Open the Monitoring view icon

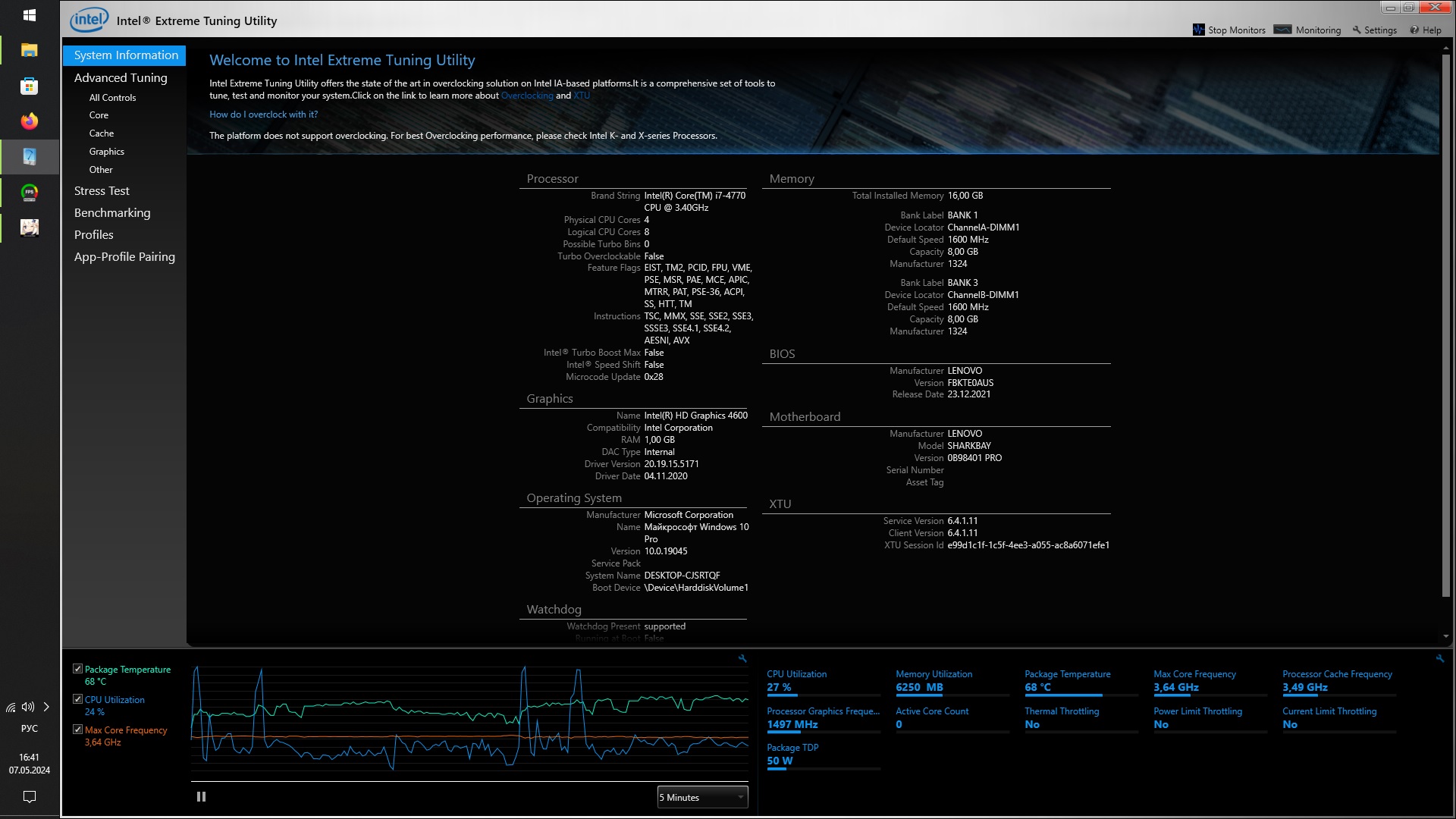pyautogui.click(x=1282, y=30)
